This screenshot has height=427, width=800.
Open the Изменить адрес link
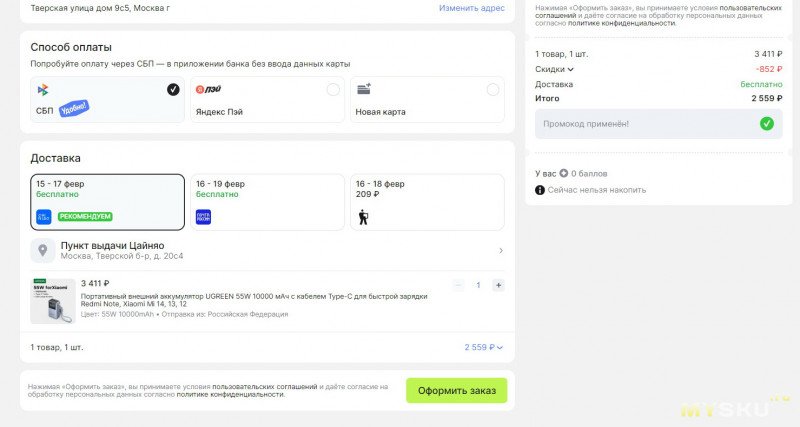[x=471, y=8]
